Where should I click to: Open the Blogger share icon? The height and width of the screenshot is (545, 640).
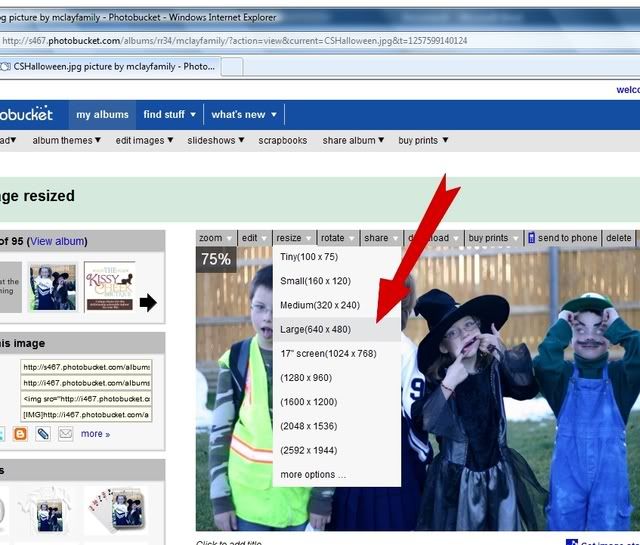pos(20,434)
